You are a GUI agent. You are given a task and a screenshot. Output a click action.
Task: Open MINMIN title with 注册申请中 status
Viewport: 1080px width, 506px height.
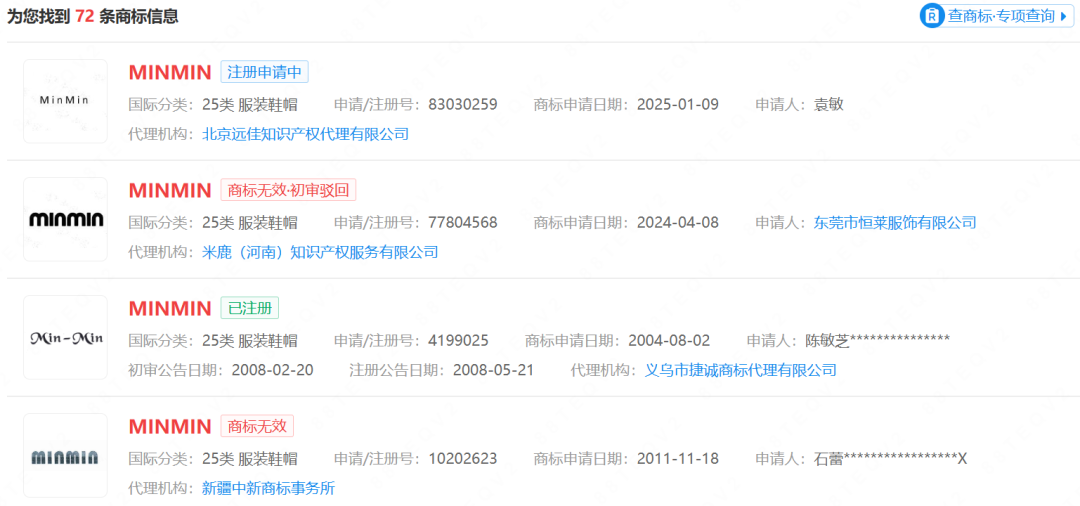click(x=170, y=72)
